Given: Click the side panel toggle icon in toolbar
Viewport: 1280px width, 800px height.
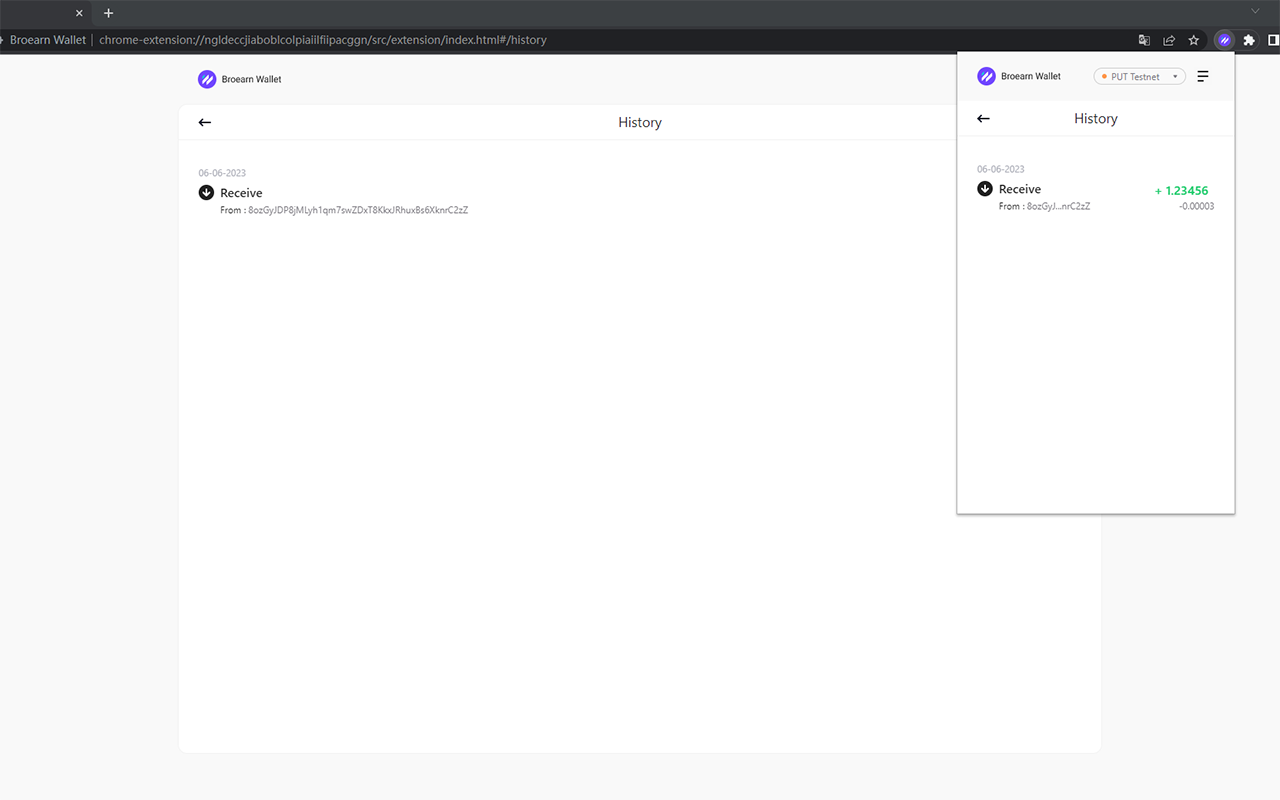Looking at the screenshot, I should (x=1274, y=40).
